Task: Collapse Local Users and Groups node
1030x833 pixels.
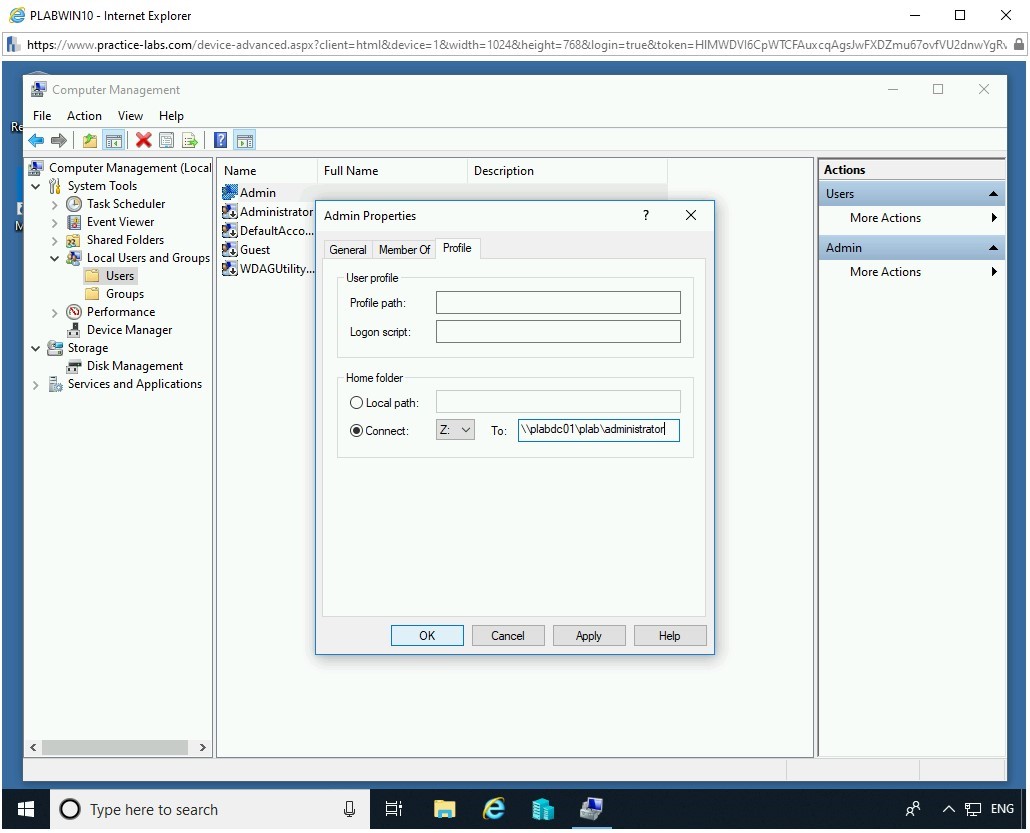Action: pos(55,258)
